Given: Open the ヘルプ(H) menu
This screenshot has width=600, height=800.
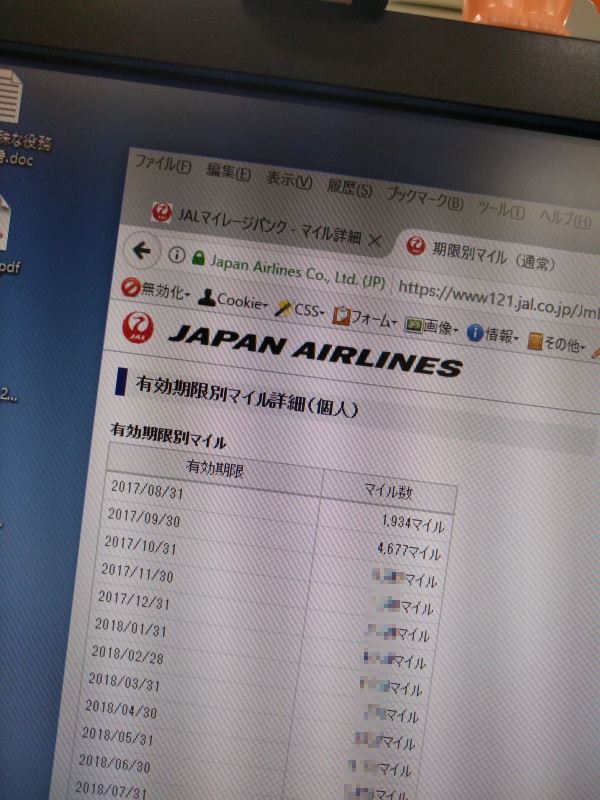Looking at the screenshot, I should (565, 218).
